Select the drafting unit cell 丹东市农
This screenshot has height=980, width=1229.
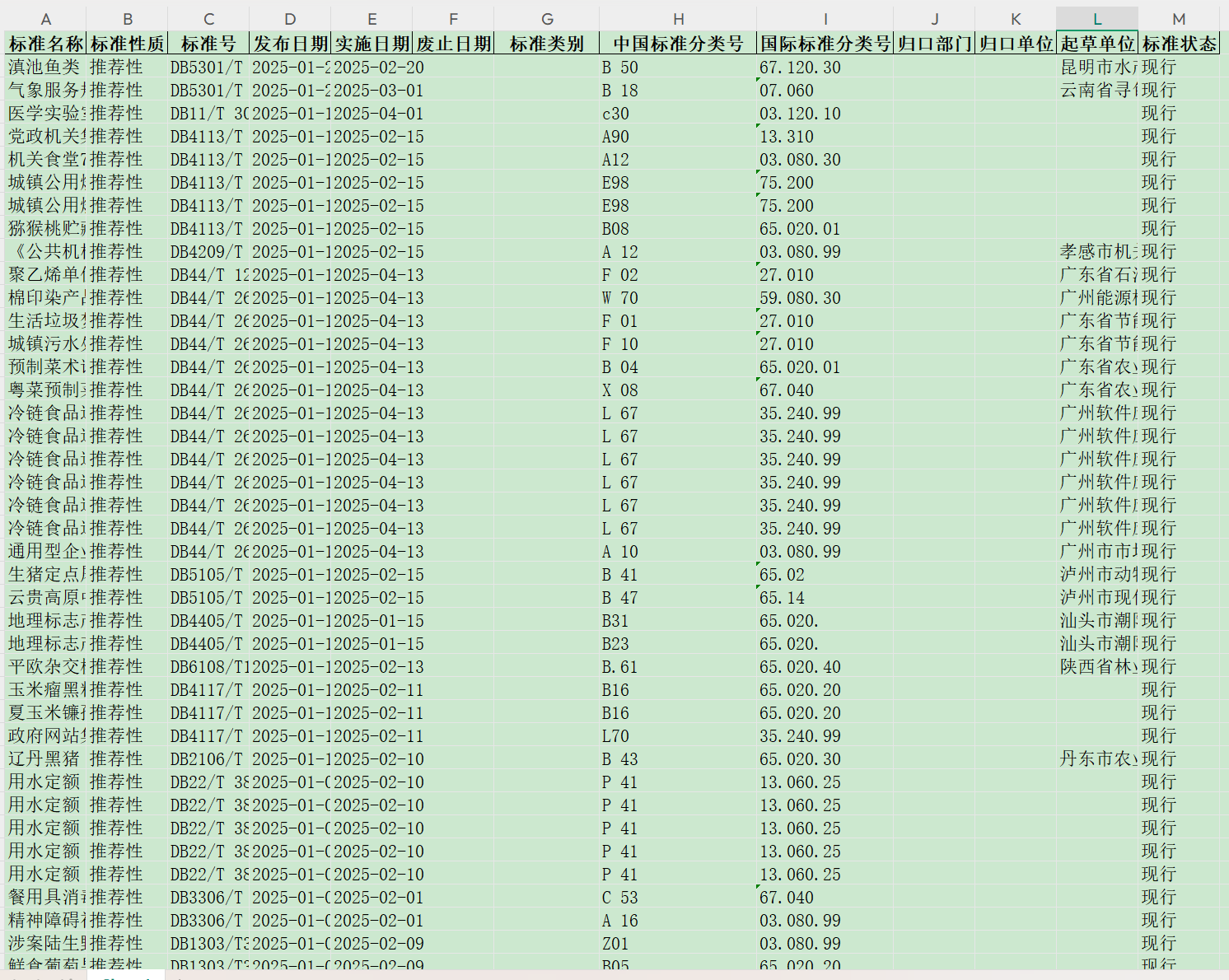pyautogui.click(x=1097, y=758)
